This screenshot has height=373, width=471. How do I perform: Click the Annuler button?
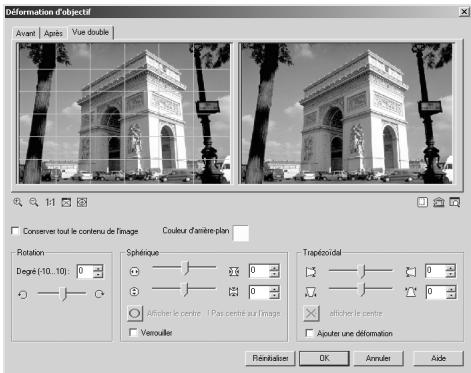(x=378, y=358)
